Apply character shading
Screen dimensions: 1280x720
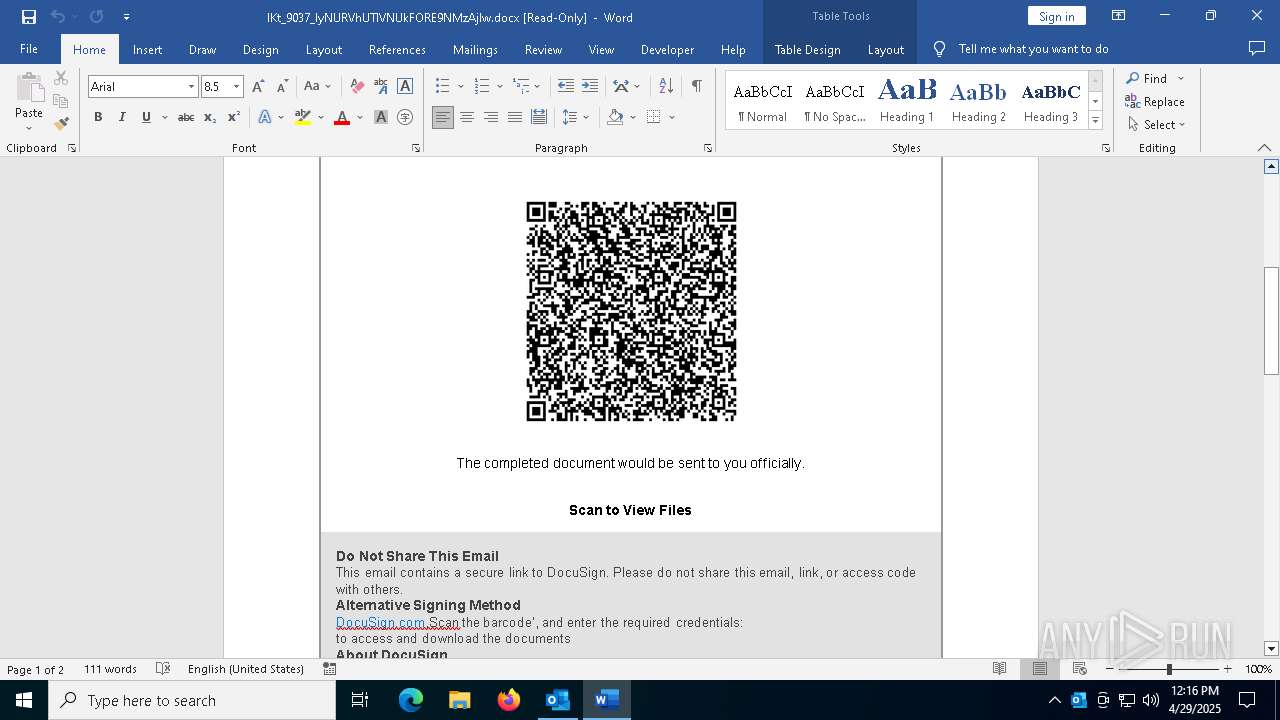(381, 117)
